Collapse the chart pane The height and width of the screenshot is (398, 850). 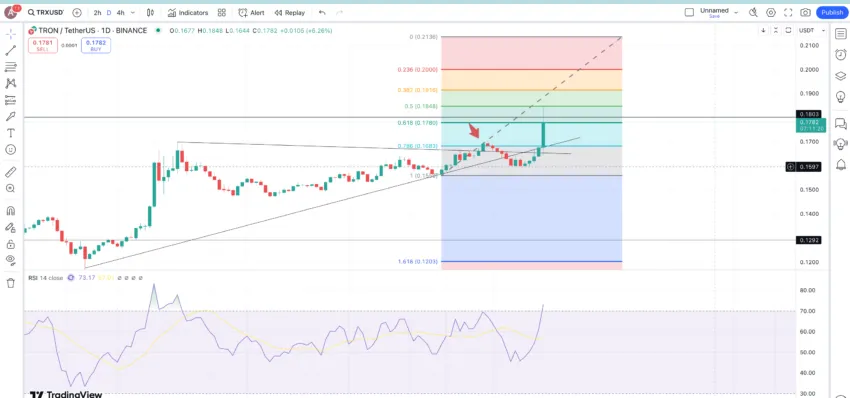(776, 30)
